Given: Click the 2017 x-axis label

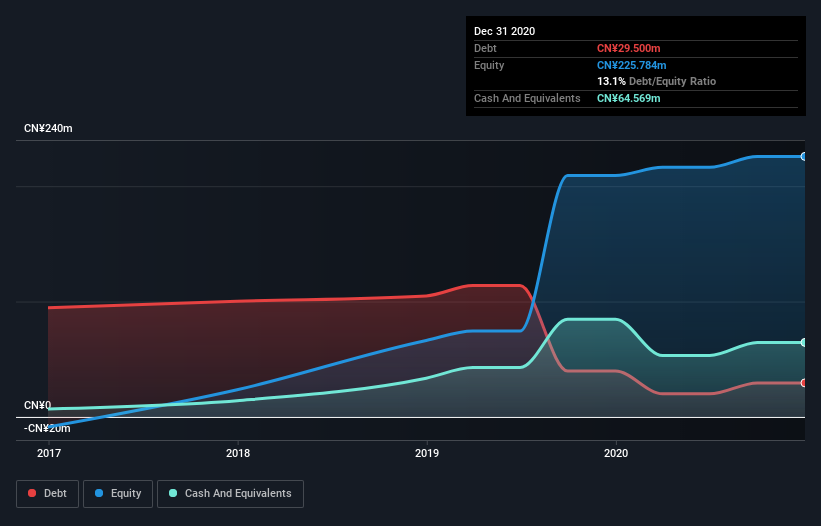Looking at the screenshot, I should coord(49,453).
